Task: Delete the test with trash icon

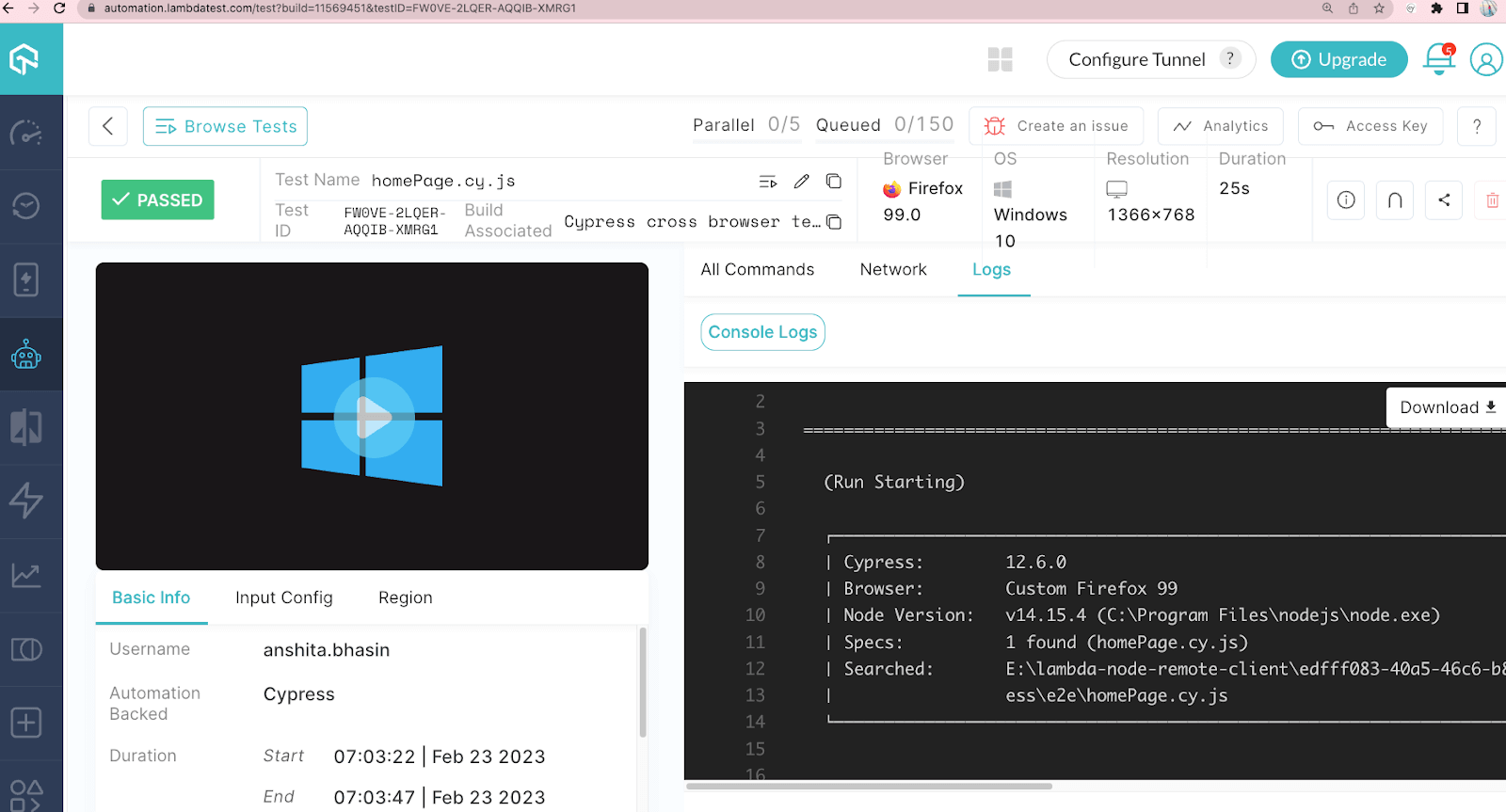Action: [1492, 199]
